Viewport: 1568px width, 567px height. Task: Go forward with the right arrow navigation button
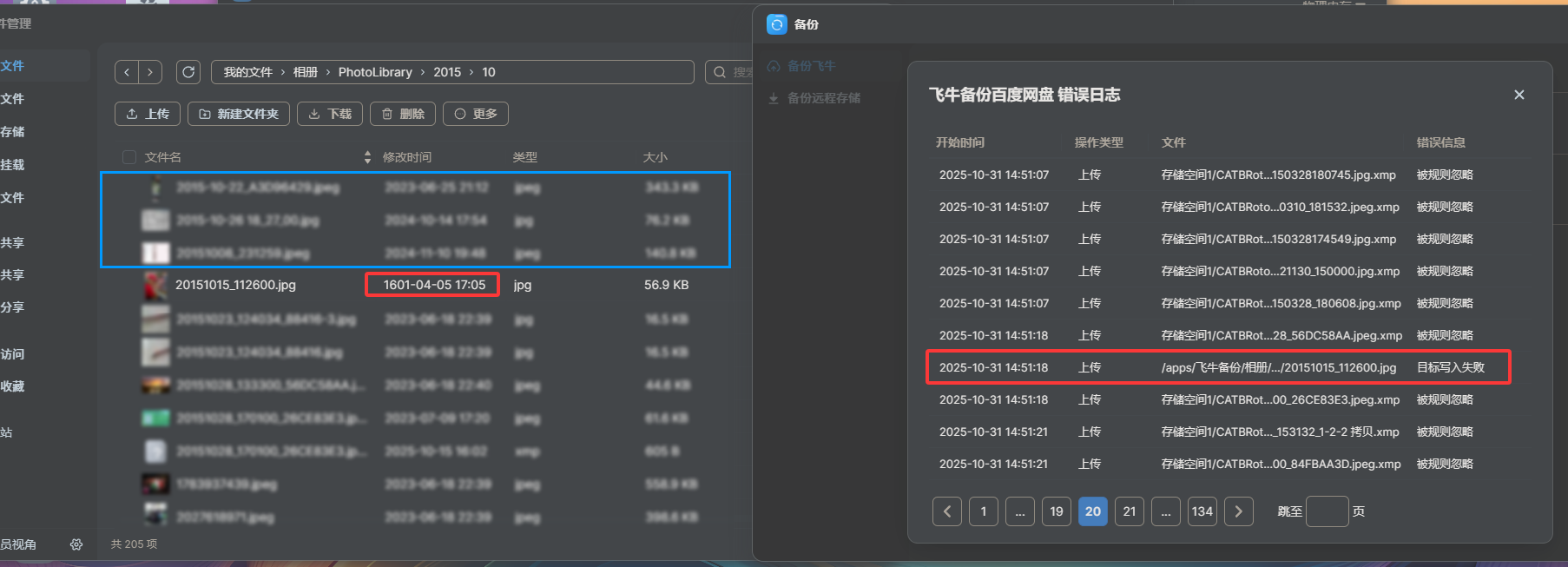[150, 72]
